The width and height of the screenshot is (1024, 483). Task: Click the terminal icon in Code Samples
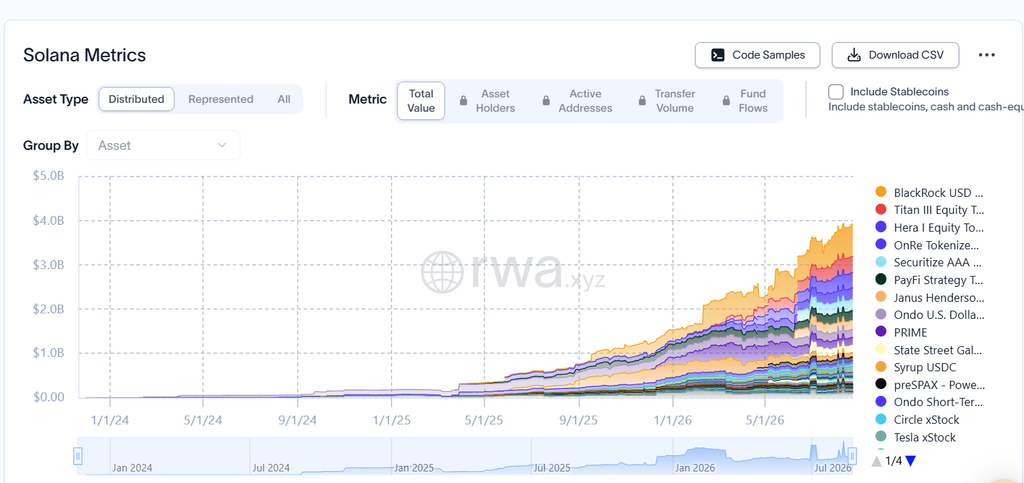(717, 55)
